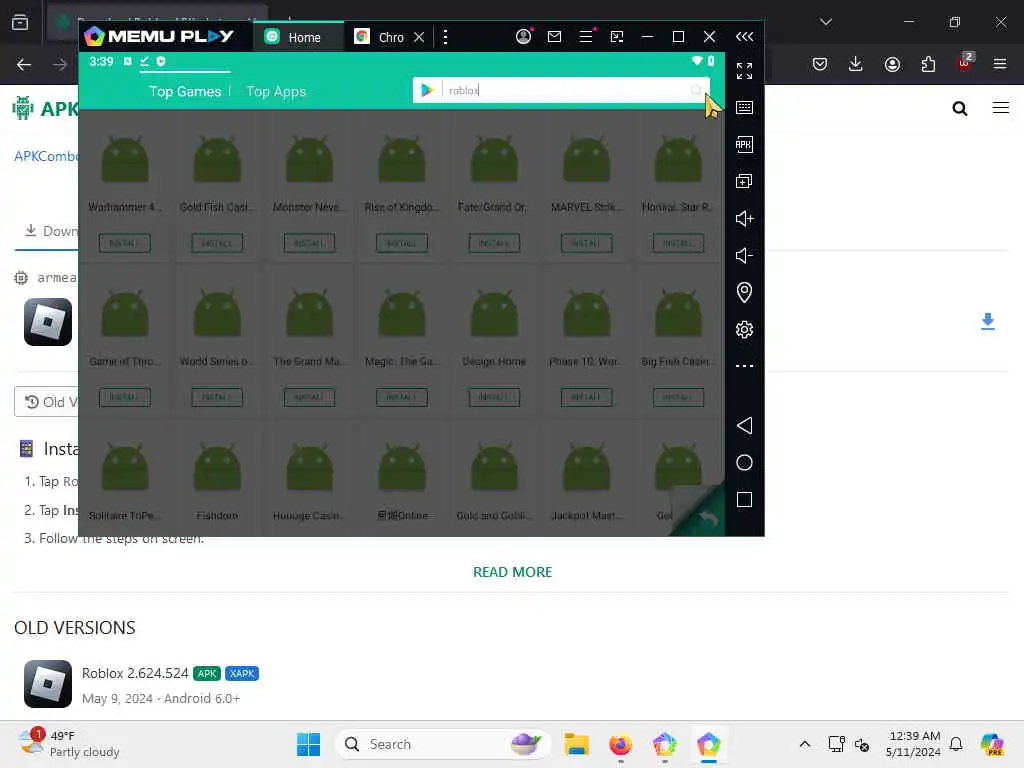The image size is (1024, 768).
Task: Click the roblox search input field
Action: [x=564, y=90]
